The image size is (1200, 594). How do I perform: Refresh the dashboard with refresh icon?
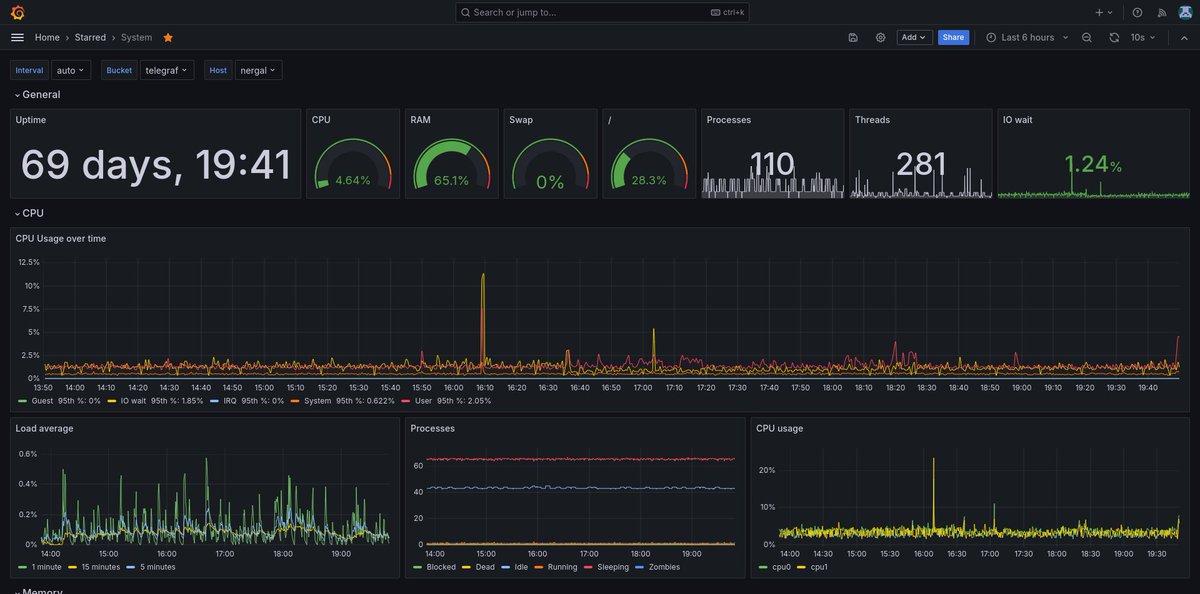[1114, 37]
